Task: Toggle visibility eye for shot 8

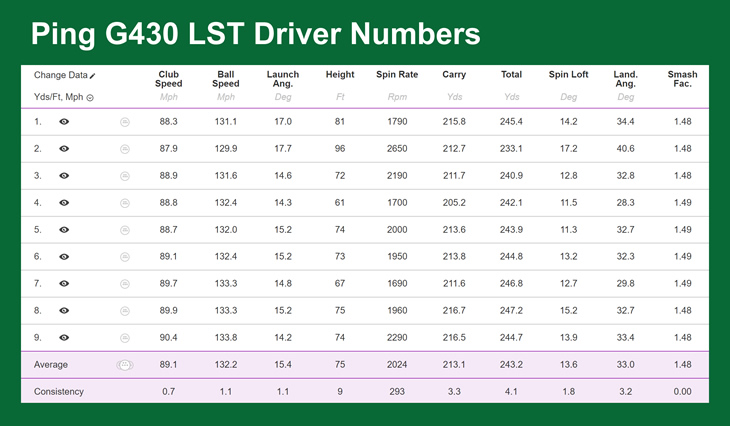Action: coord(64,311)
